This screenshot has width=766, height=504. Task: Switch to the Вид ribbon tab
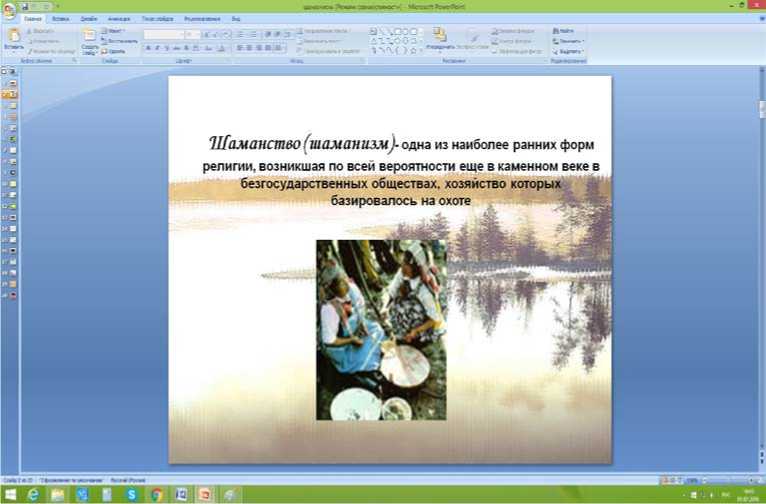pos(236,19)
